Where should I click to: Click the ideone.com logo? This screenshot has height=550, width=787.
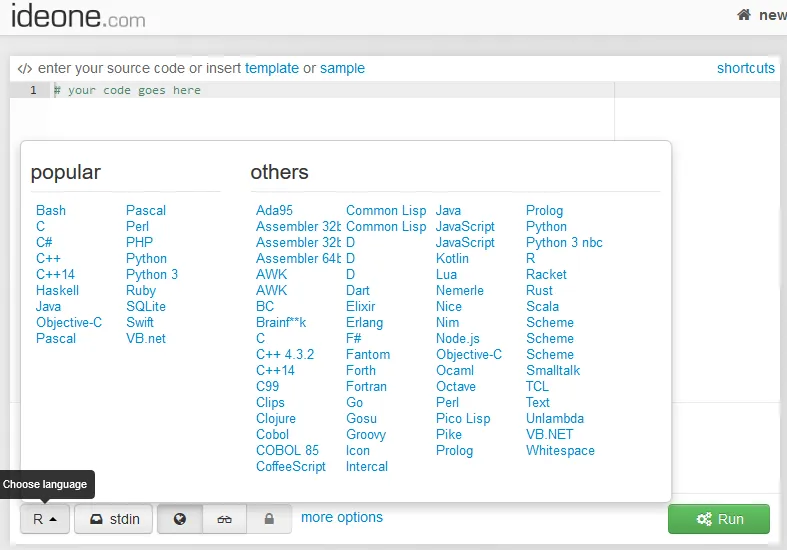pos(78,17)
